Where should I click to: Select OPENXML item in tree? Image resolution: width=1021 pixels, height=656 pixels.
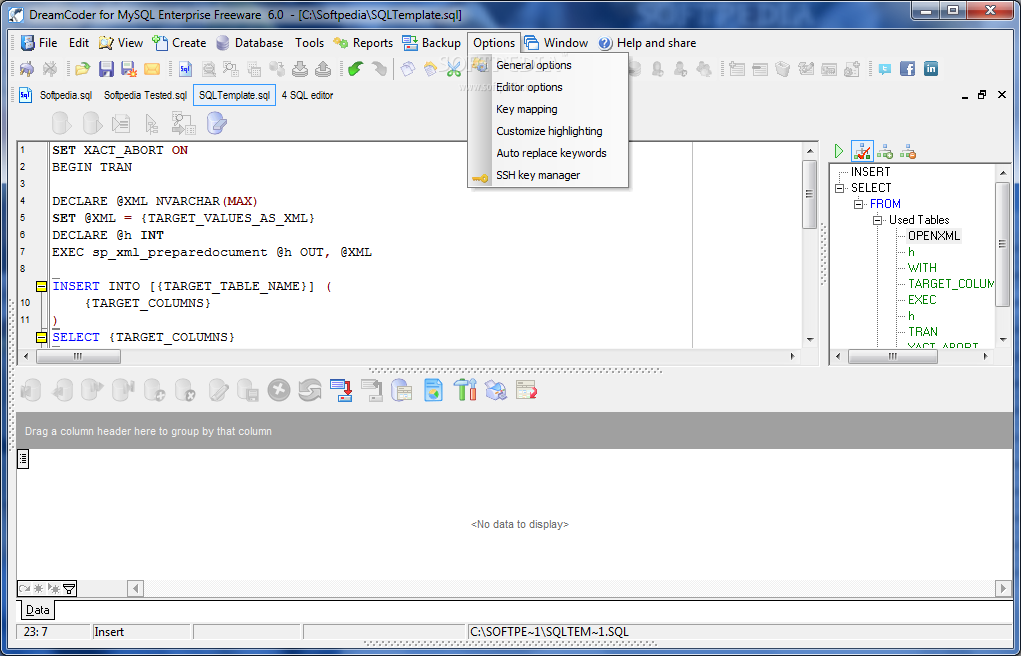click(x=934, y=236)
